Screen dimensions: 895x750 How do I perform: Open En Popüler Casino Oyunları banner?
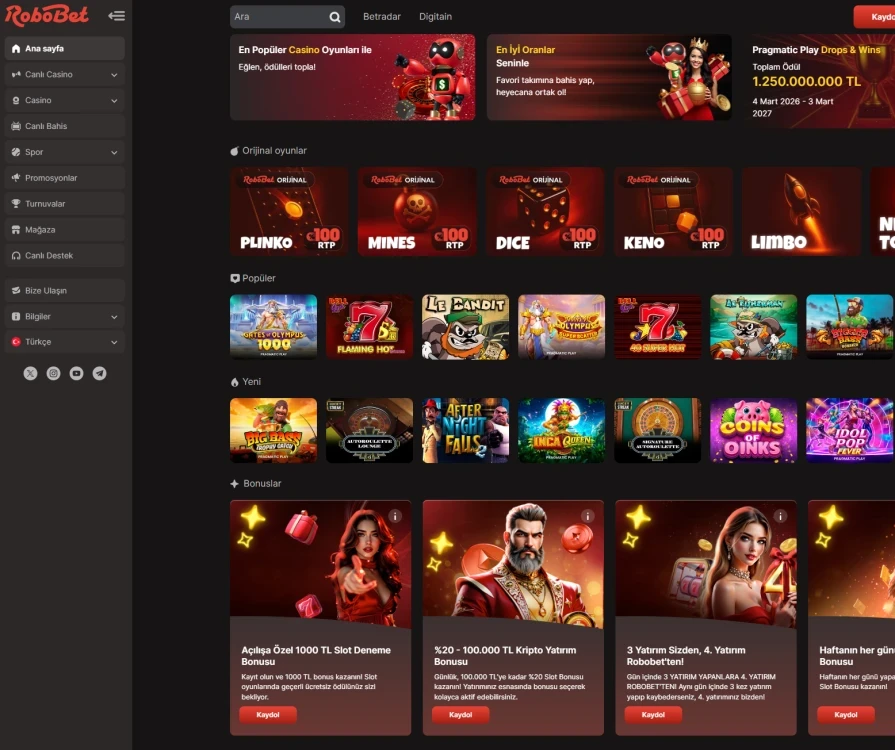coord(353,77)
